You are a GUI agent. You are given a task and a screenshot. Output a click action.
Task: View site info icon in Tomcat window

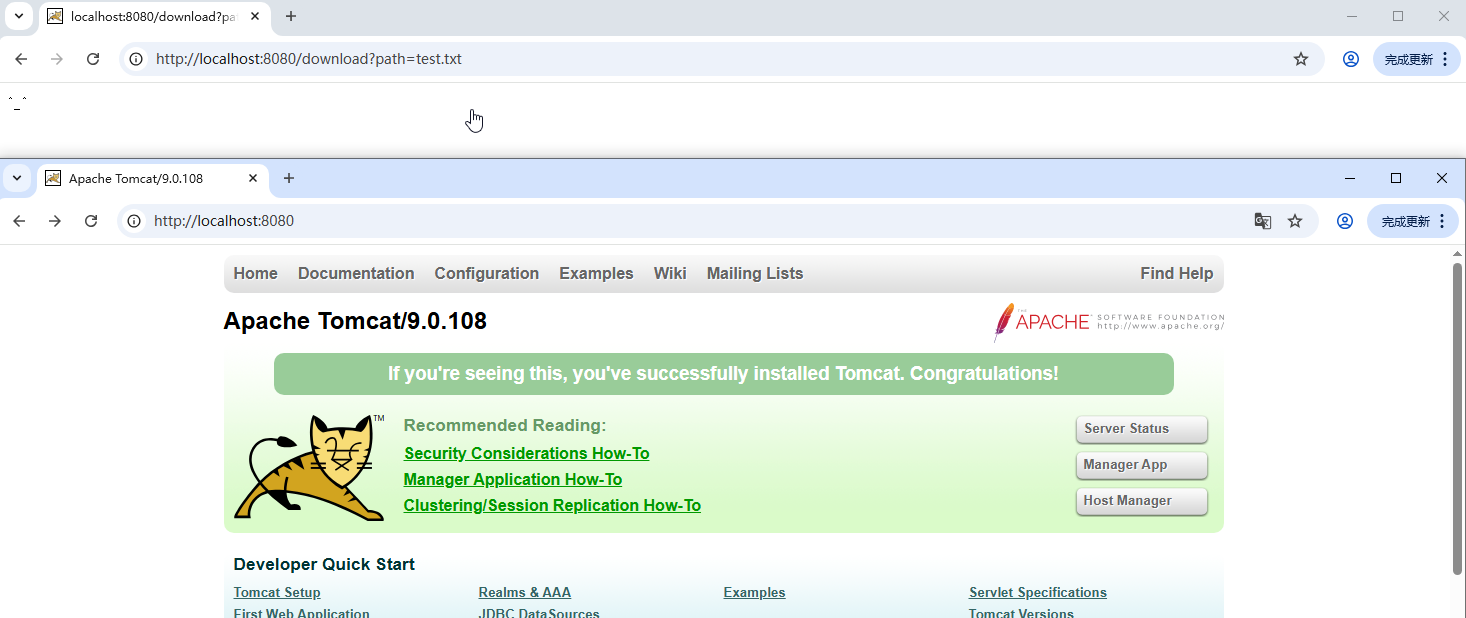(x=135, y=221)
